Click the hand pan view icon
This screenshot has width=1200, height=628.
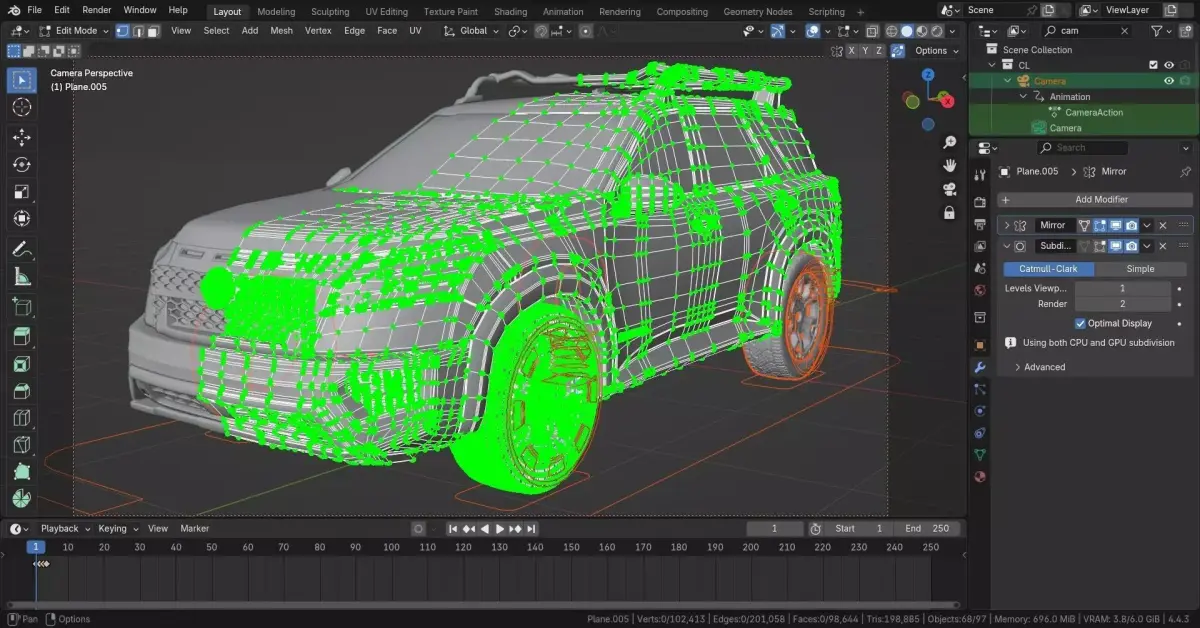949,165
